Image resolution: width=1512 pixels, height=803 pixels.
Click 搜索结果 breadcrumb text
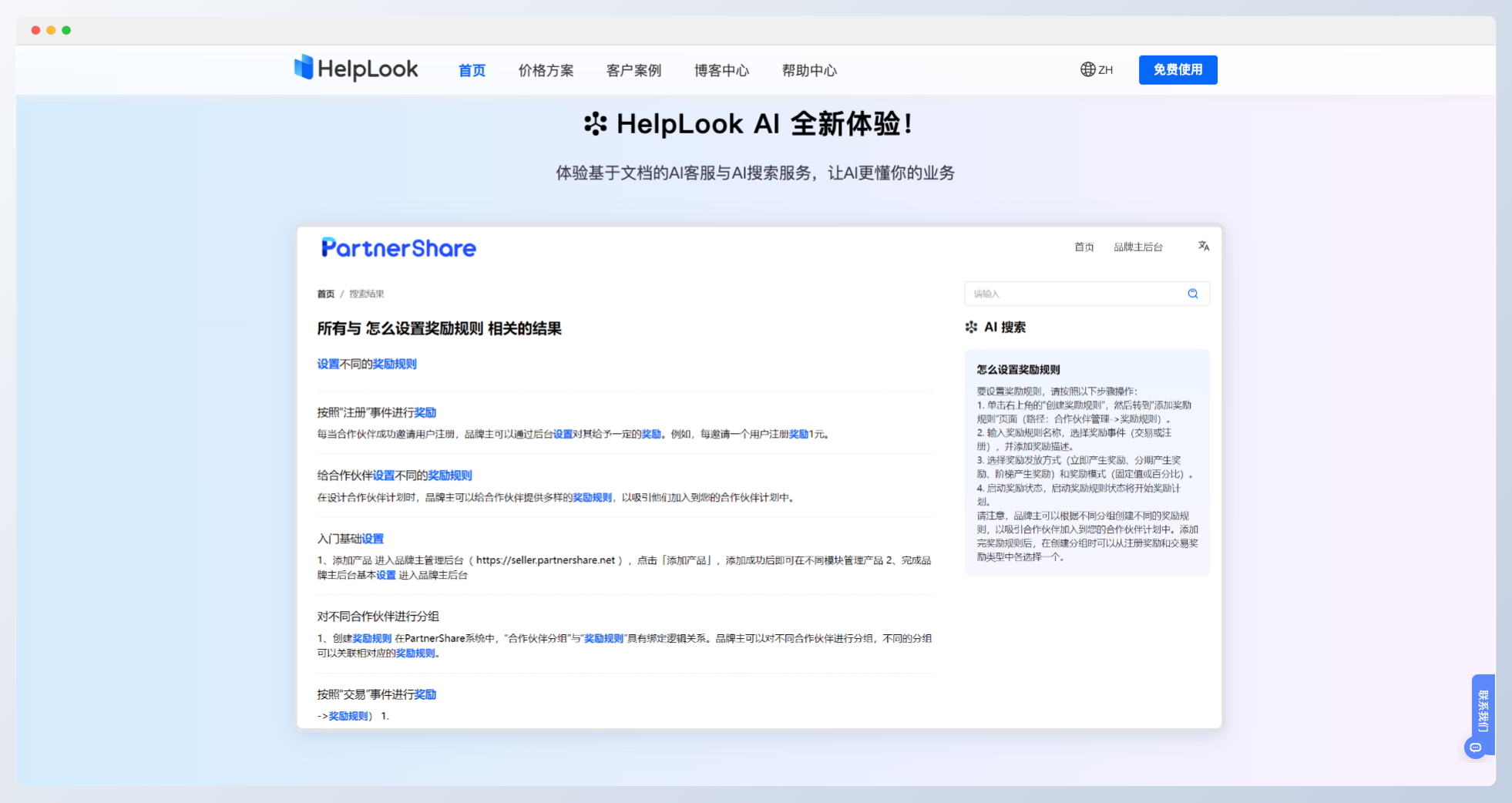[366, 294]
